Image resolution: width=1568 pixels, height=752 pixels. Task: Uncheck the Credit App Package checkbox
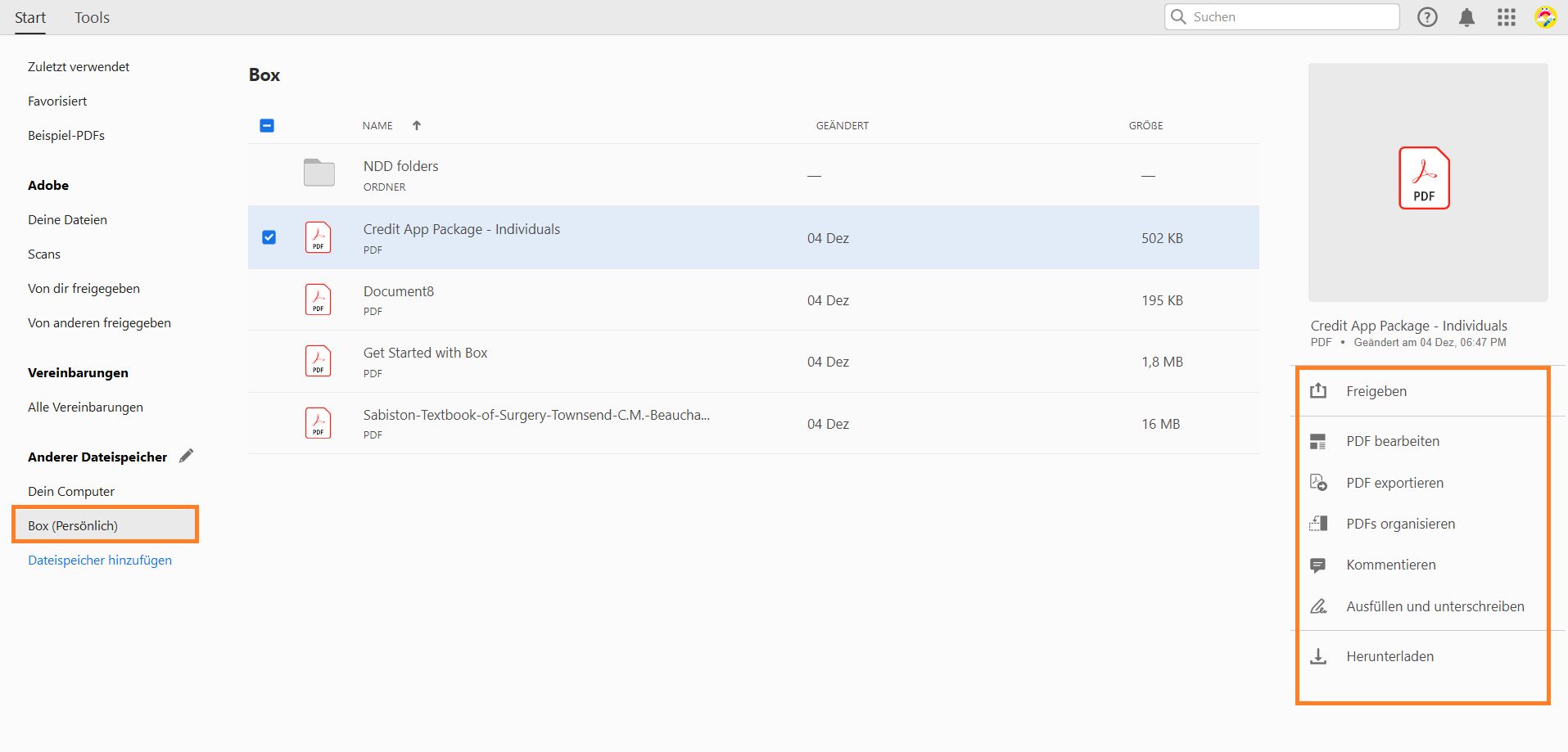(269, 237)
